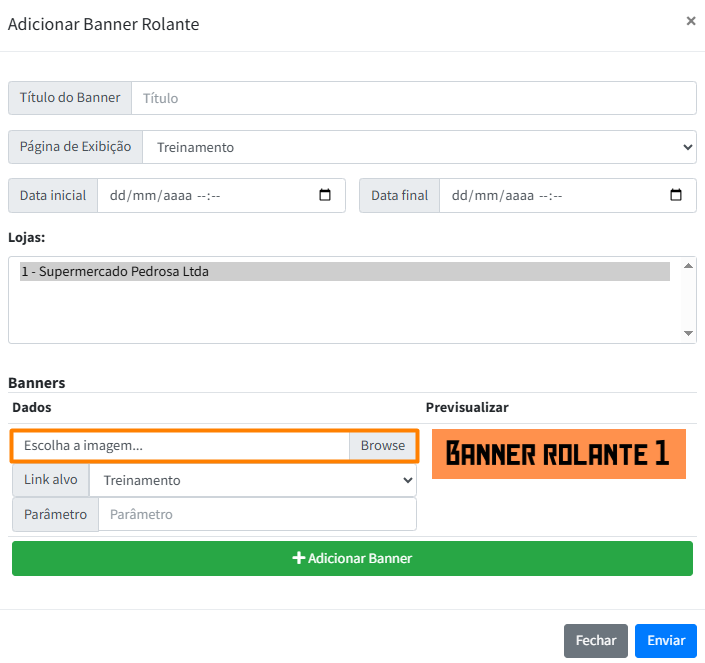Expand the Página de Exibição dropdown
The height and width of the screenshot is (663, 705).
(419, 147)
